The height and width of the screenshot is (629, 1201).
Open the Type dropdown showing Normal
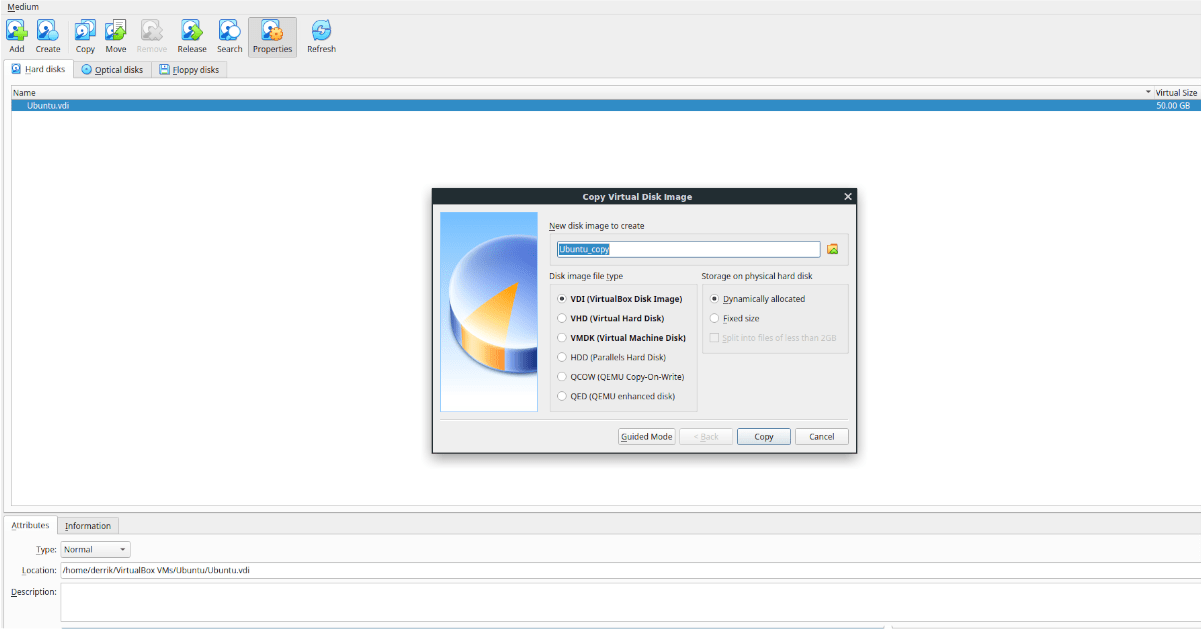click(x=94, y=548)
